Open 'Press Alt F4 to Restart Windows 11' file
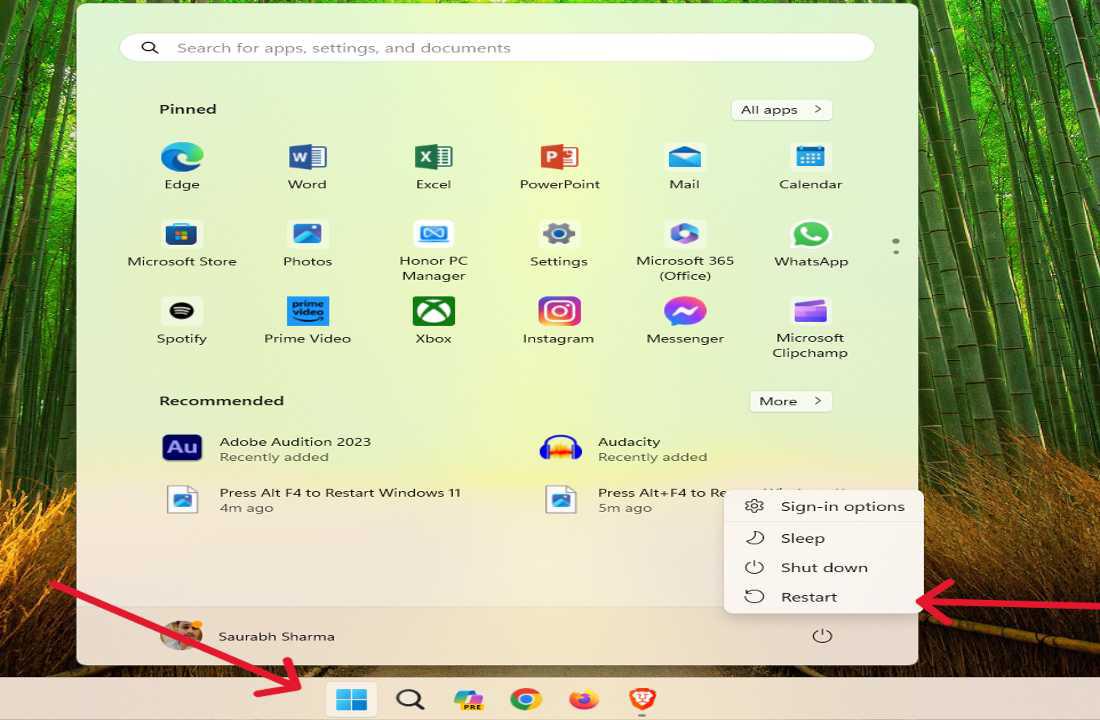The height and width of the screenshot is (720, 1100). (314, 500)
